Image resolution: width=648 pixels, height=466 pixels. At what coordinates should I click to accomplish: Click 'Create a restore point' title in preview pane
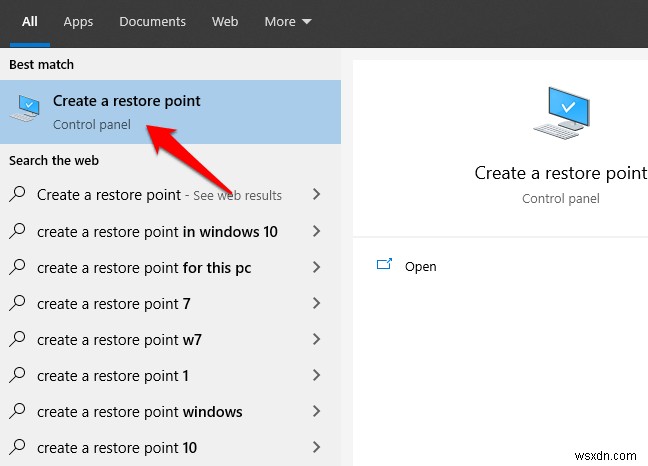tap(561, 173)
